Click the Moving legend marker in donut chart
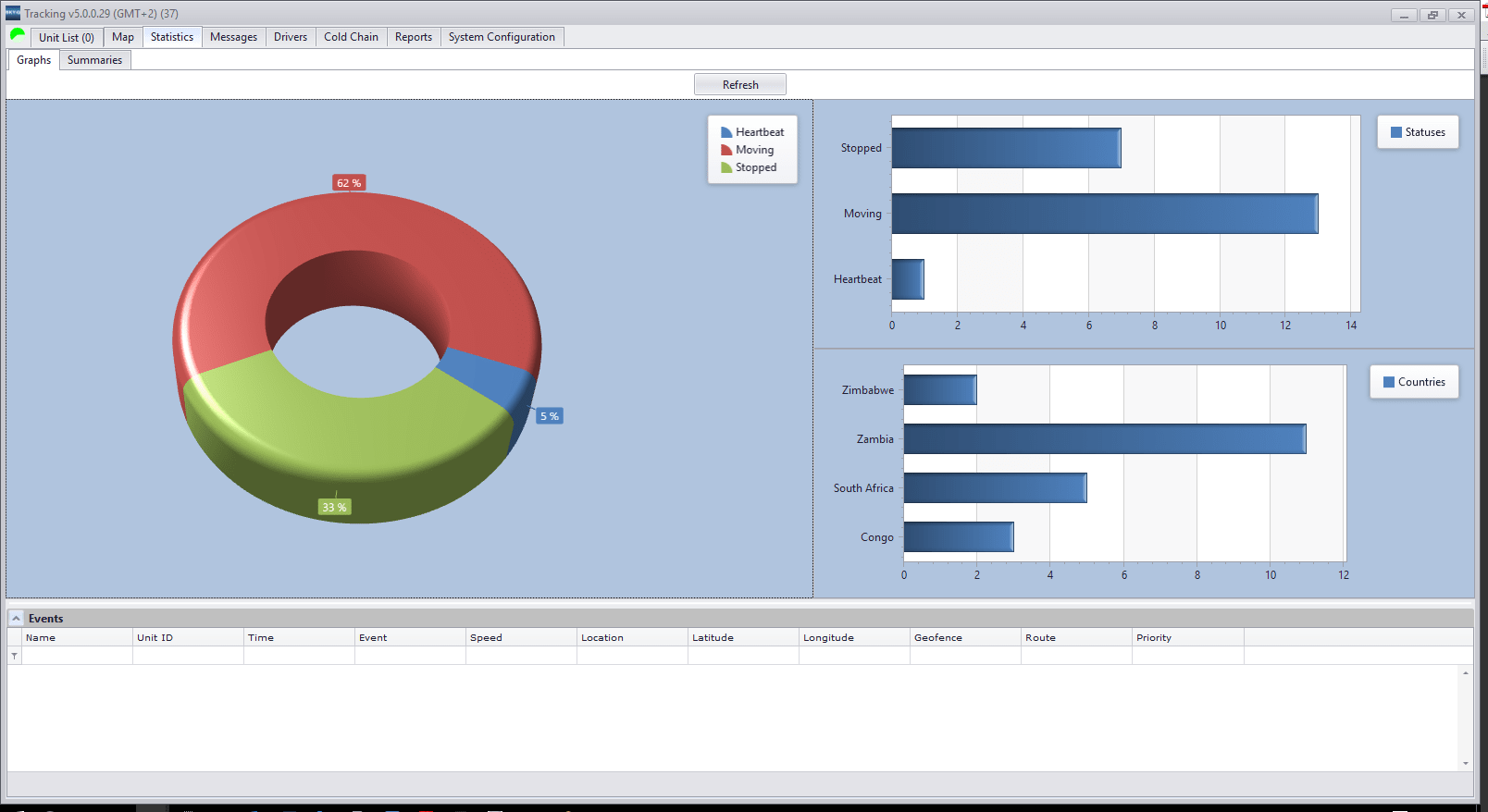The width and height of the screenshot is (1488, 812). 726,150
